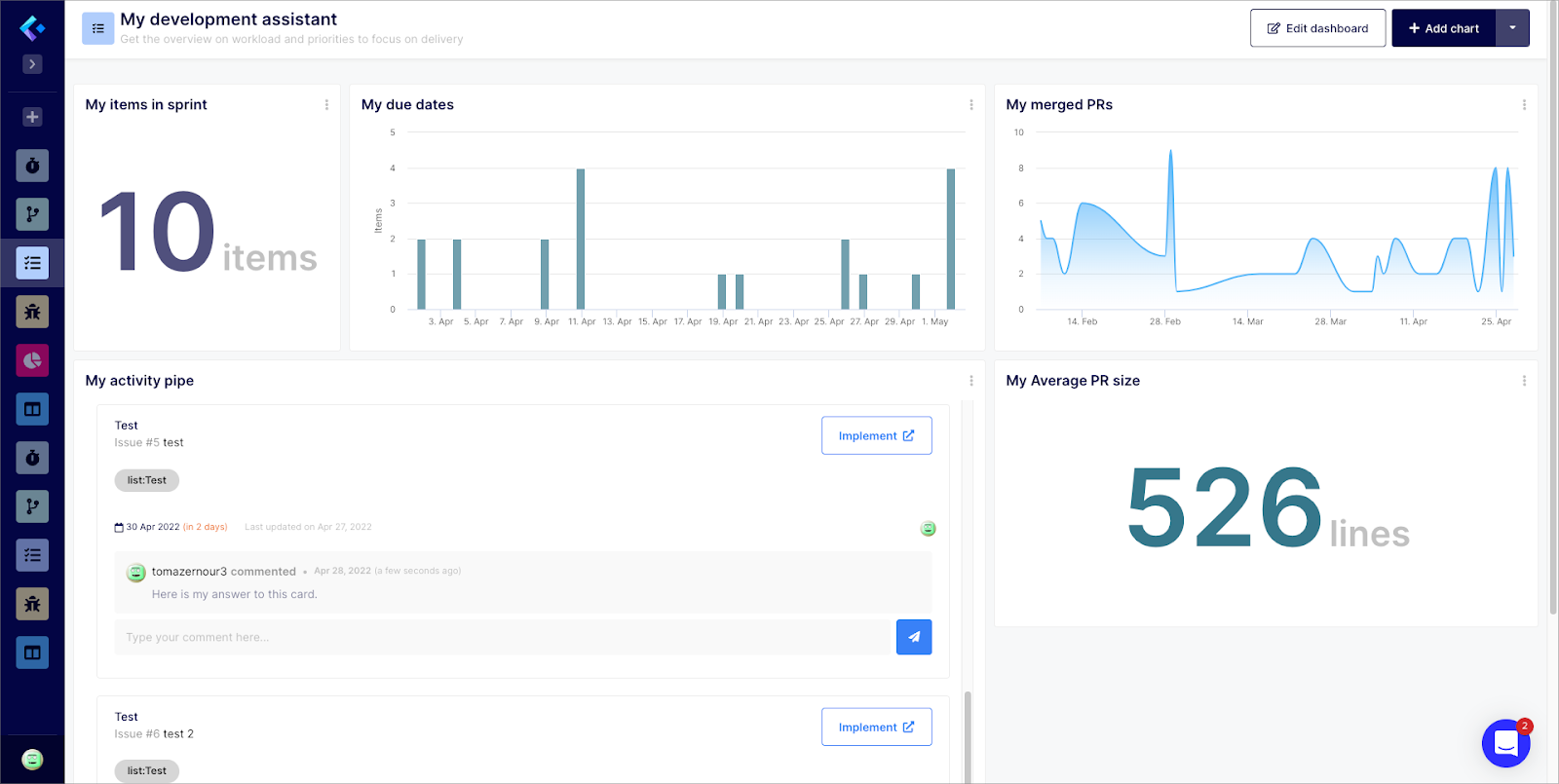Open My due dates options menu

[x=970, y=105]
